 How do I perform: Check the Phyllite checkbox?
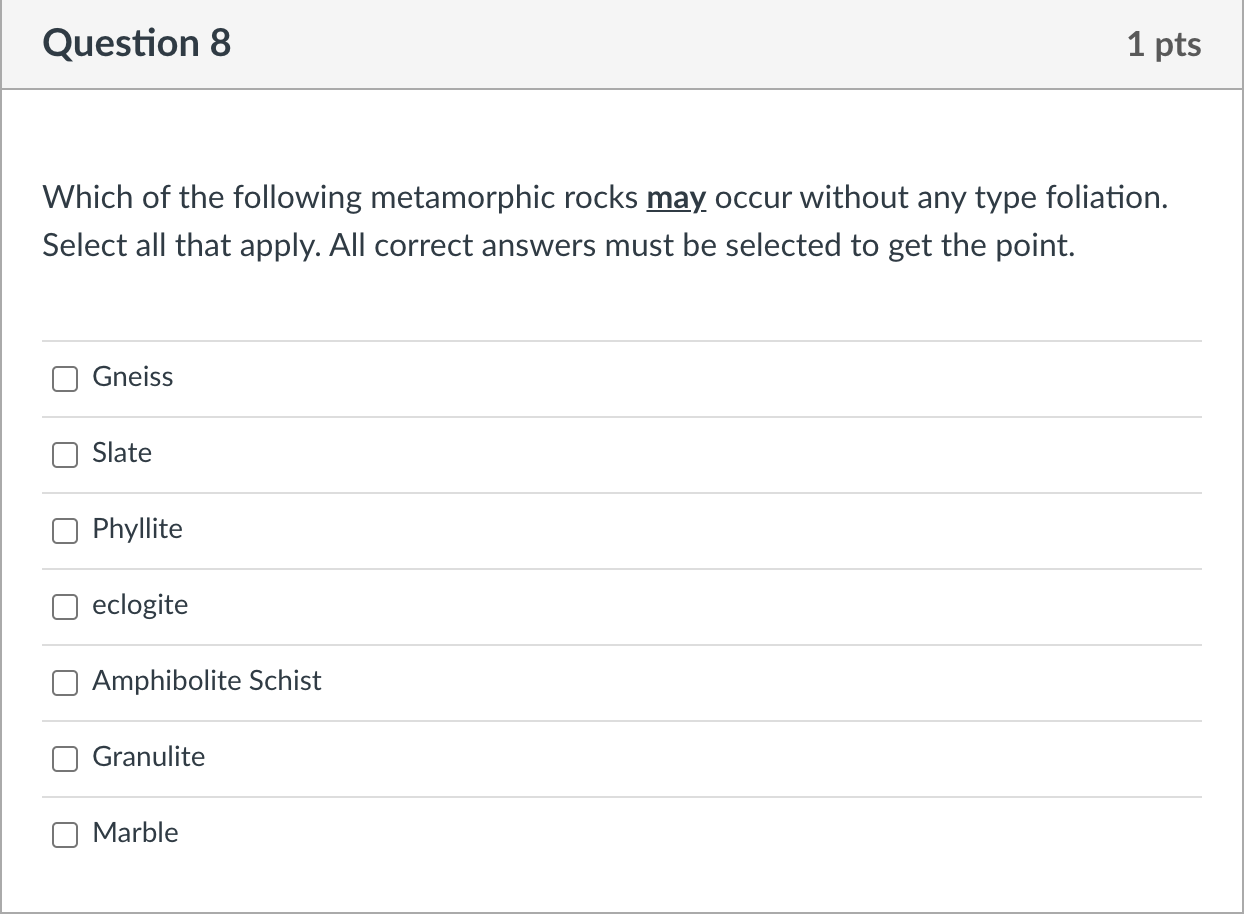pyautogui.click(x=64, y=531)
